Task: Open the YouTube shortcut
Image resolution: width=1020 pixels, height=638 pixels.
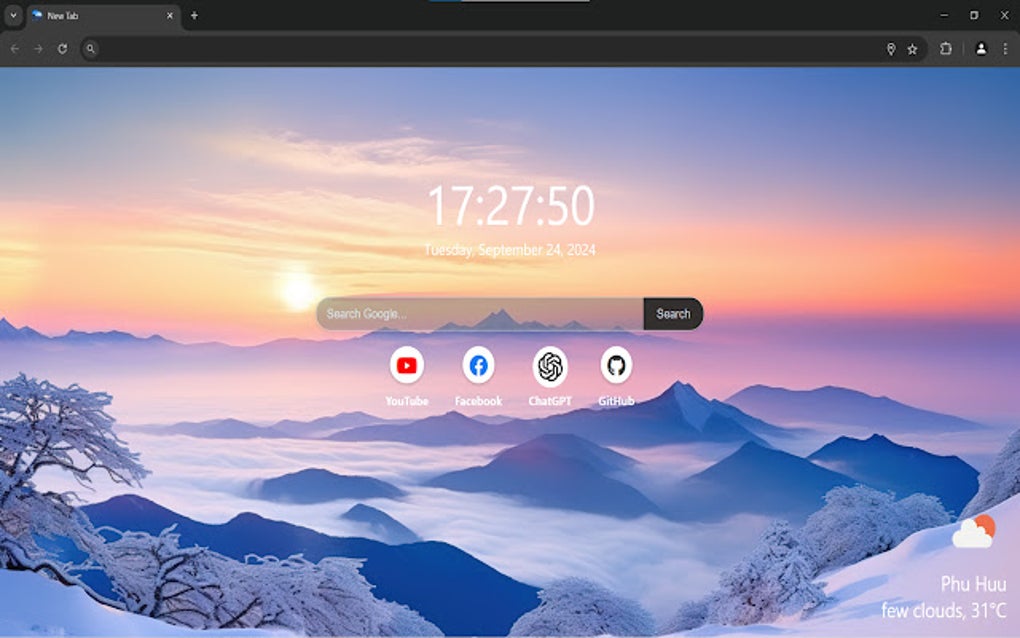Action: coord(406,365)
